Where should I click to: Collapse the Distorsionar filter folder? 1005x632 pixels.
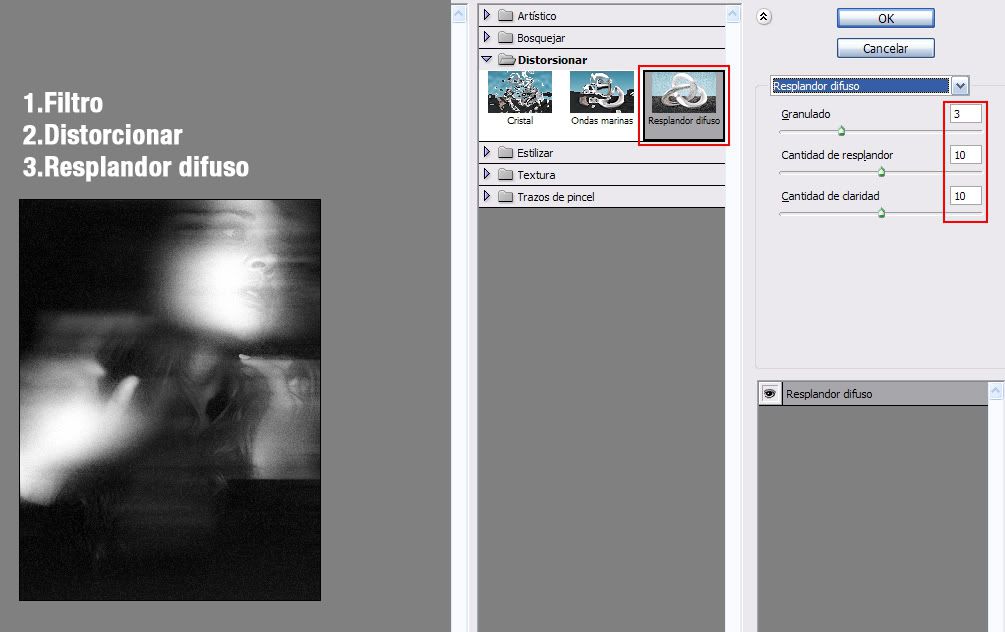tap(486, 59)
